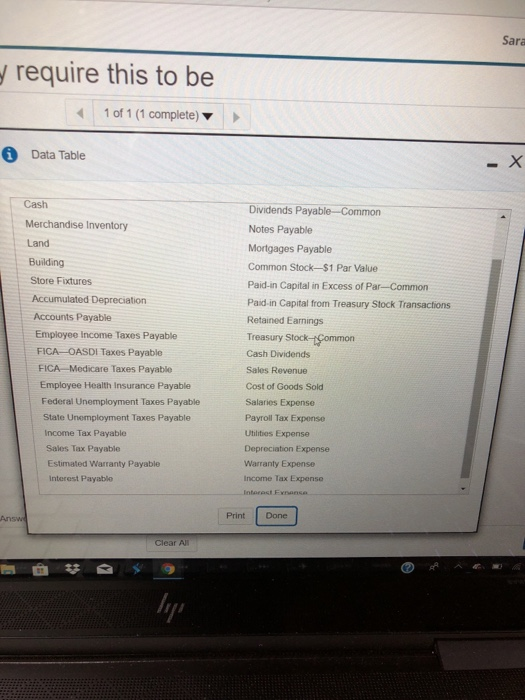
Task: Select the 'Sales Revenue' entry
Action: click(x=276, y=370)
